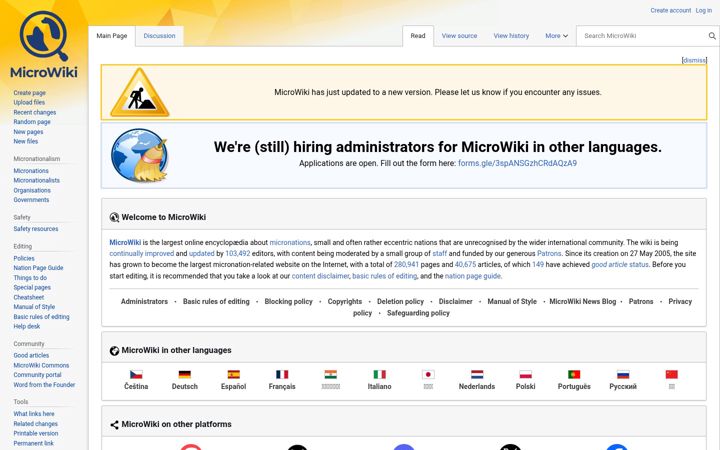Open the Deletion policy link
The width and height of the screenshot is (720, 450).
(400, 302)
